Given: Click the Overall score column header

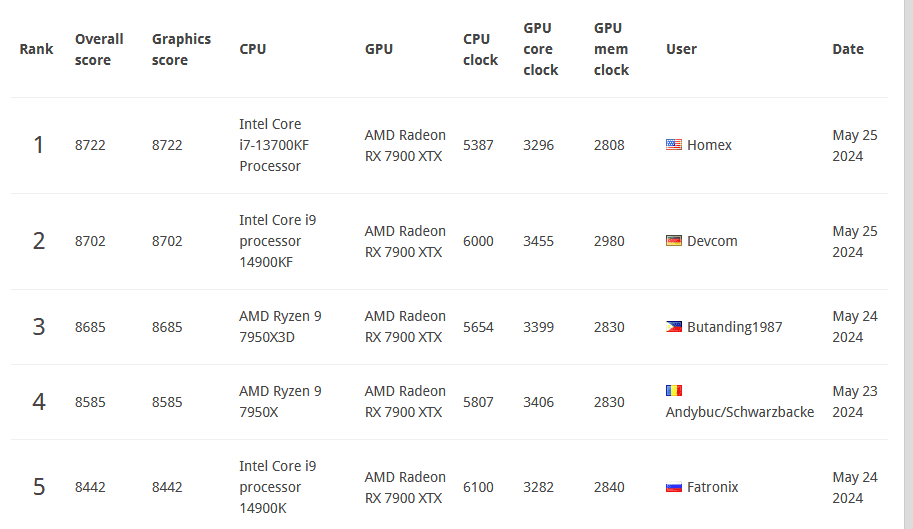Looking at the screenshot, I should pos(99,49).
